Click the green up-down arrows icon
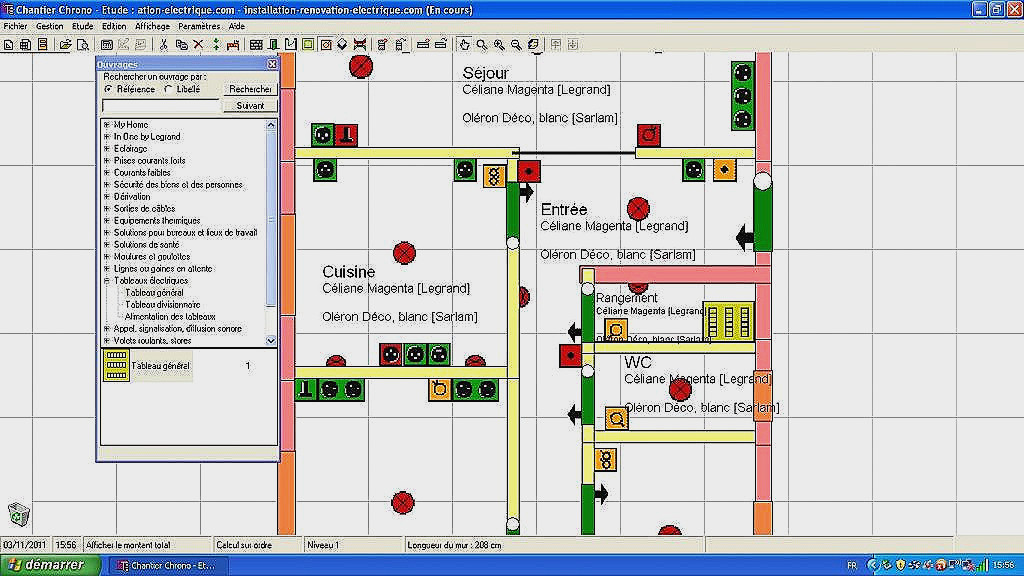The width and height of the screenshot is (1024, 576). [216, 44]
